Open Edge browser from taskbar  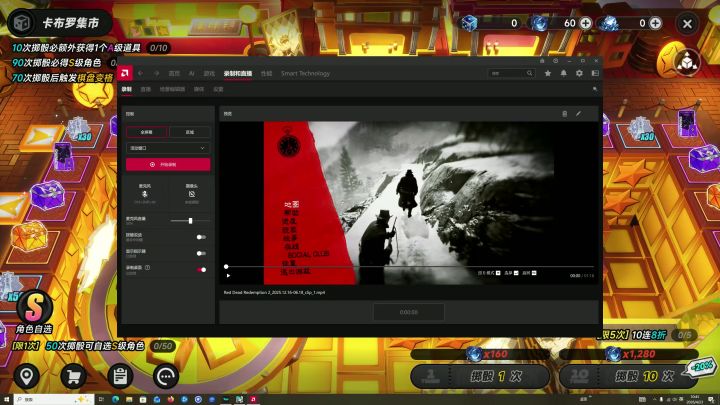pyautogui.click(x=115, y=399)
